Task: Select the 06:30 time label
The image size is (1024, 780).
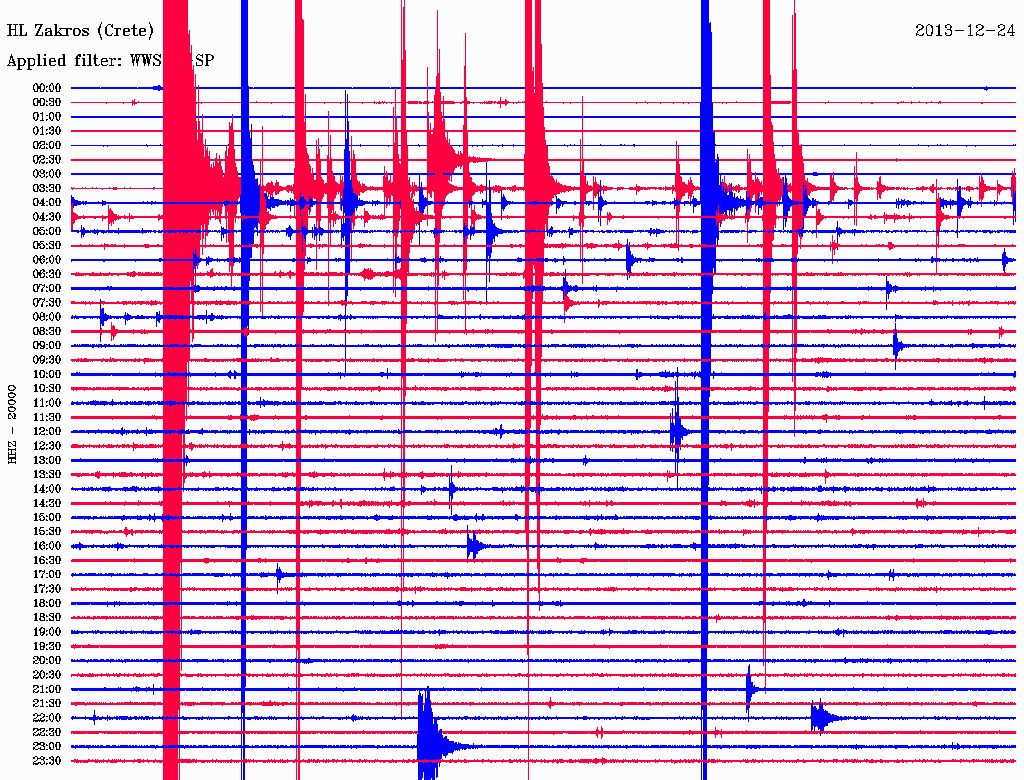Action: [47, 274]
